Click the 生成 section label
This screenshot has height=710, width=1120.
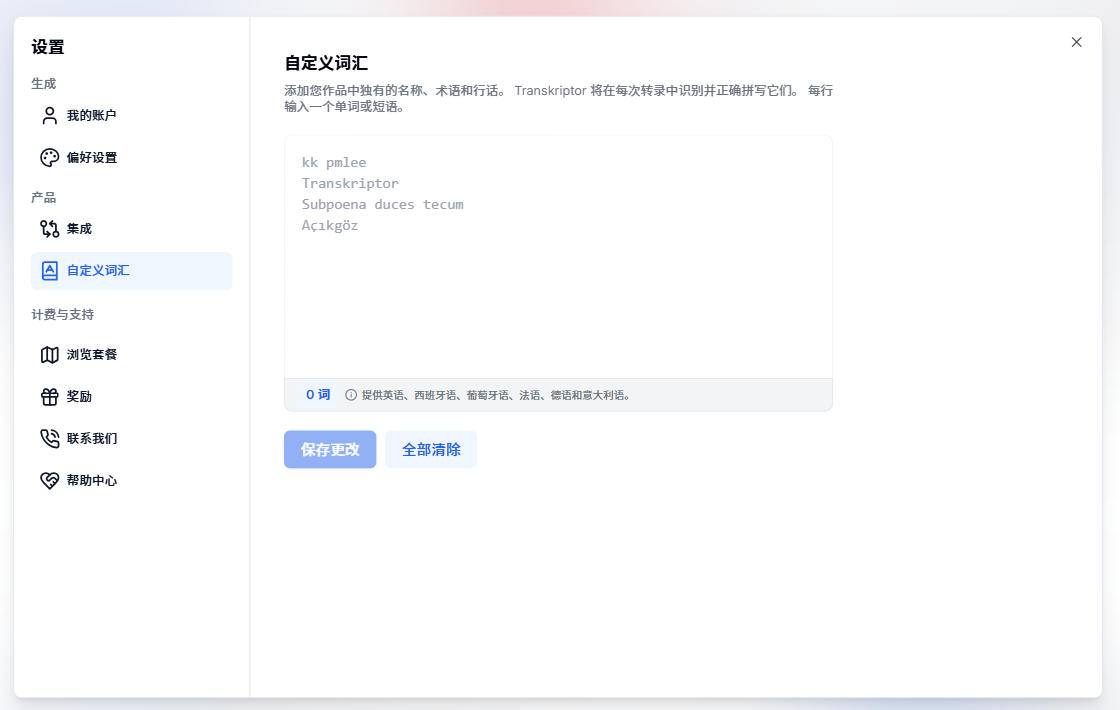tap(44, 84)
